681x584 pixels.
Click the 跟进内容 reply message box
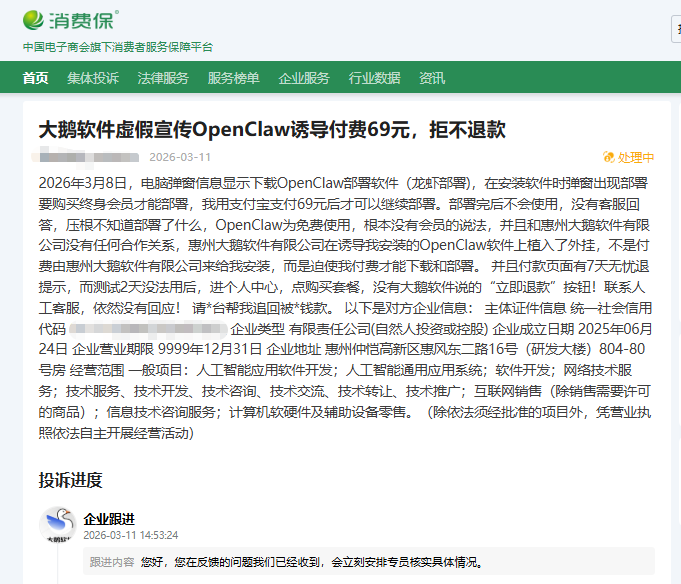coord(370,562)
